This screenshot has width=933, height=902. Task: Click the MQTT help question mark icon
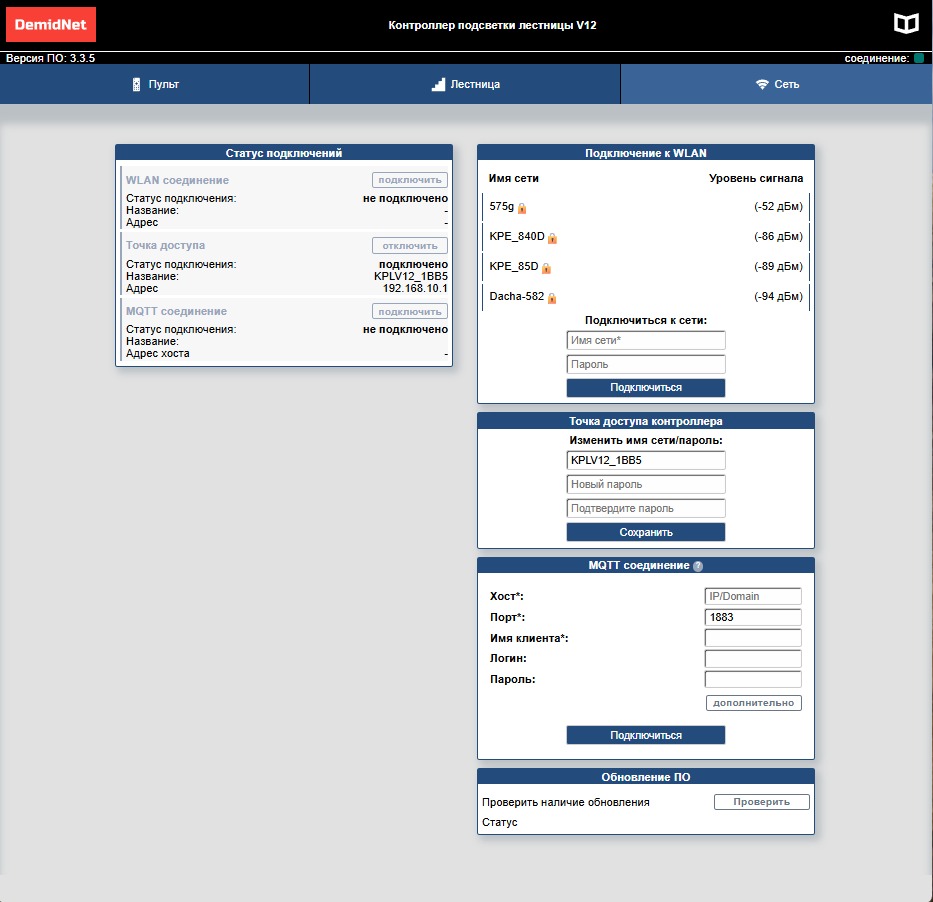697,566
